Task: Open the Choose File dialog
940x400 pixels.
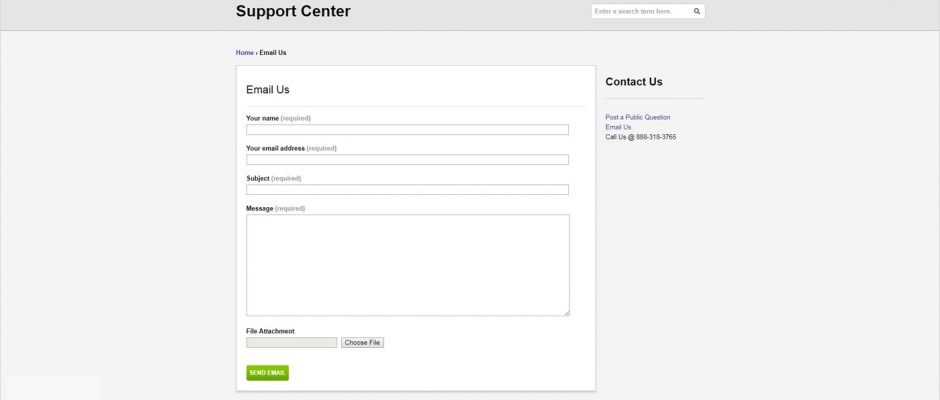Action: click(362, 342)
